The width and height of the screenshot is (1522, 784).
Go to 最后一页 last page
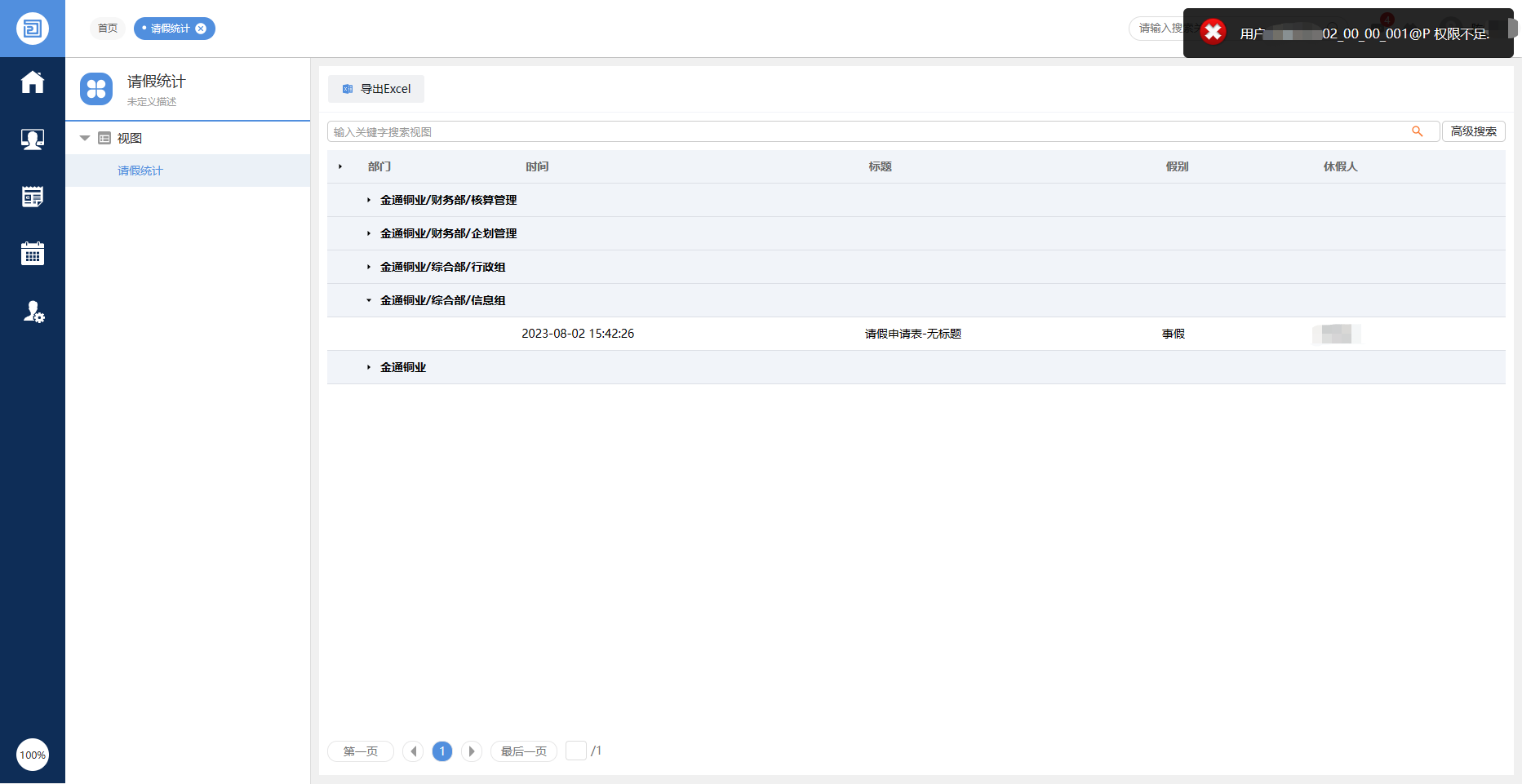(x=524, y=751)
